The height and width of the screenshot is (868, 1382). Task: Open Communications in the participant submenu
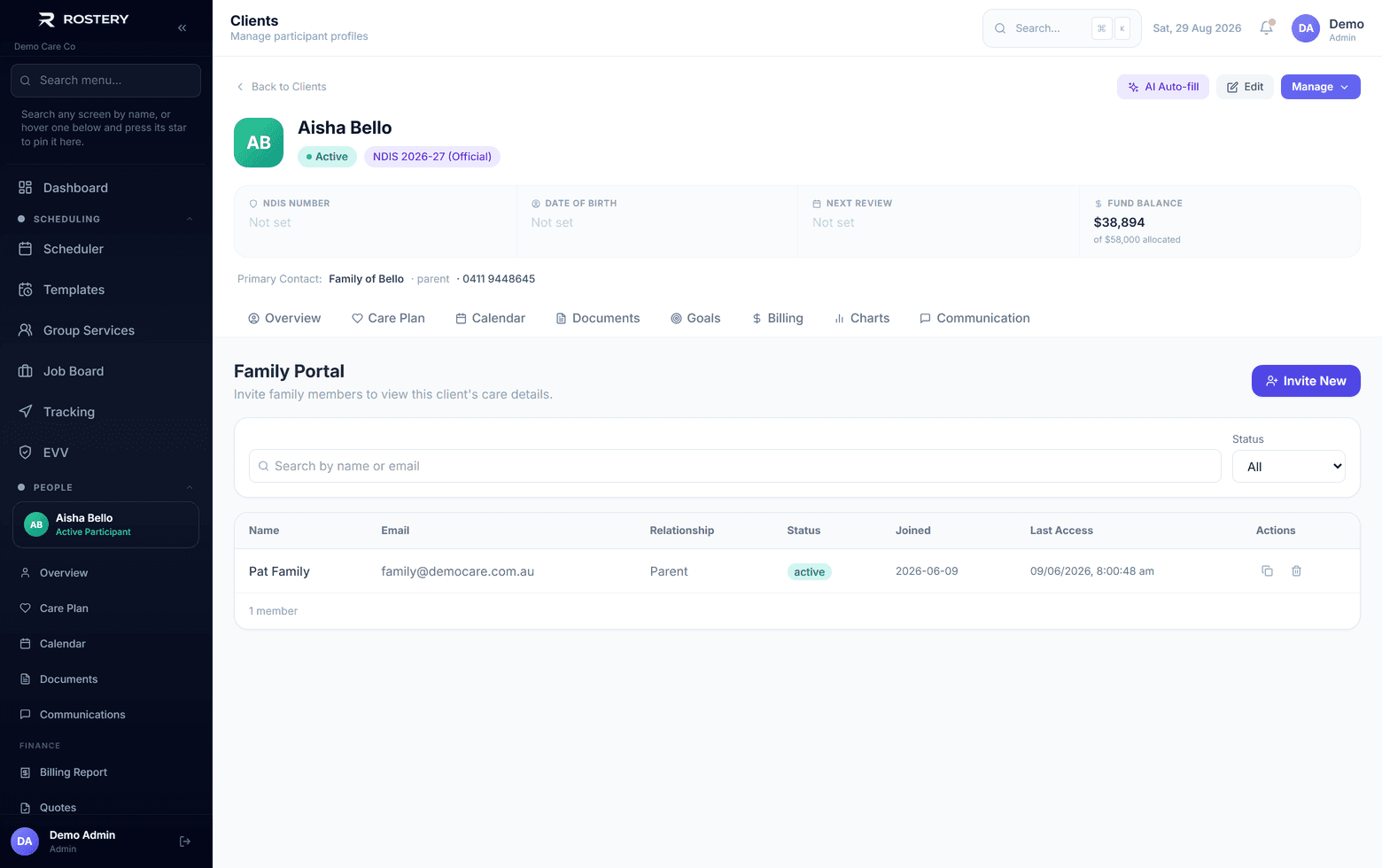106,715
